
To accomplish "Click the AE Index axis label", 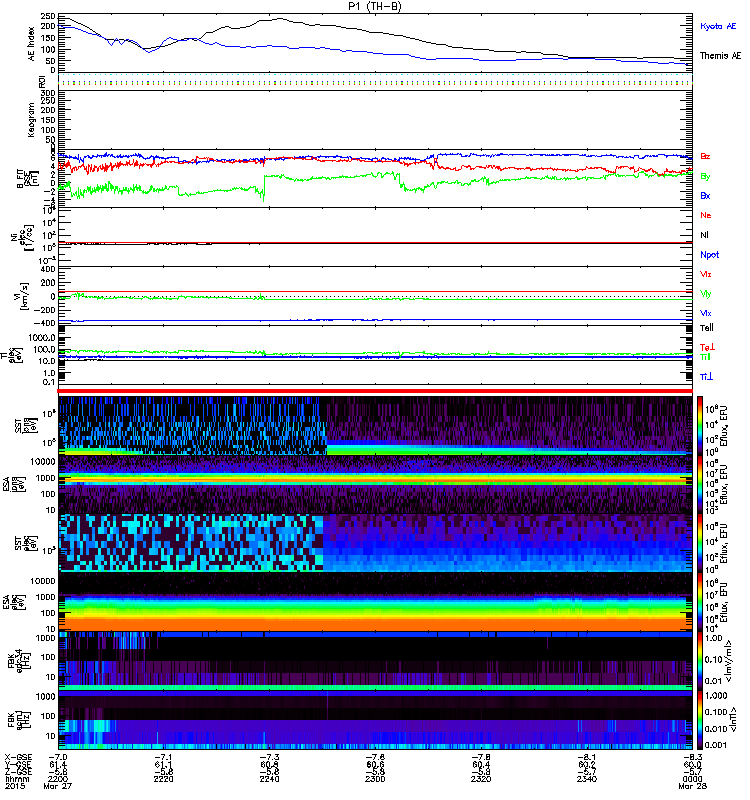I will (32, 44).
